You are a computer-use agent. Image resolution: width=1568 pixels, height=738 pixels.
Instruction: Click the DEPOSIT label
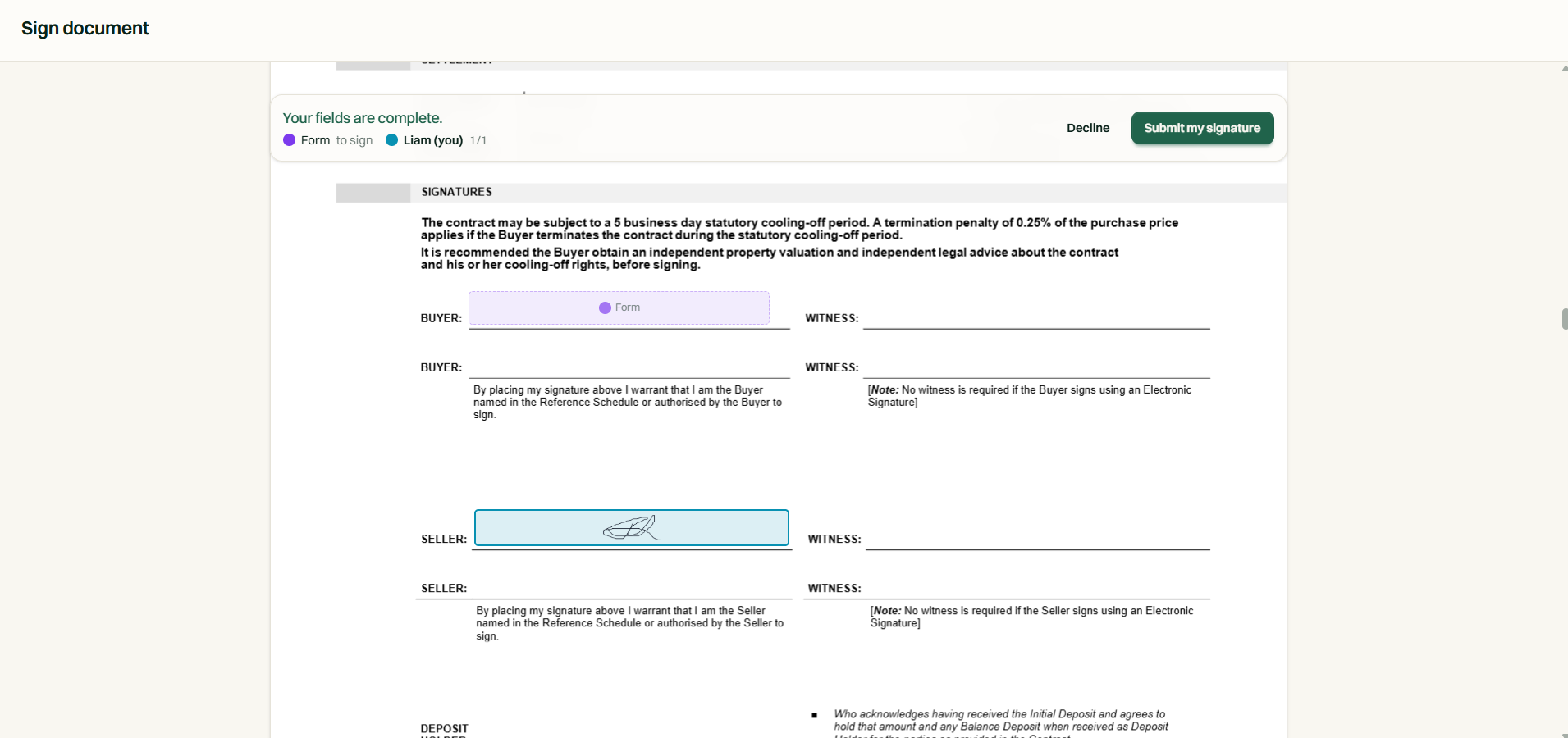click(x=445, y=728)
